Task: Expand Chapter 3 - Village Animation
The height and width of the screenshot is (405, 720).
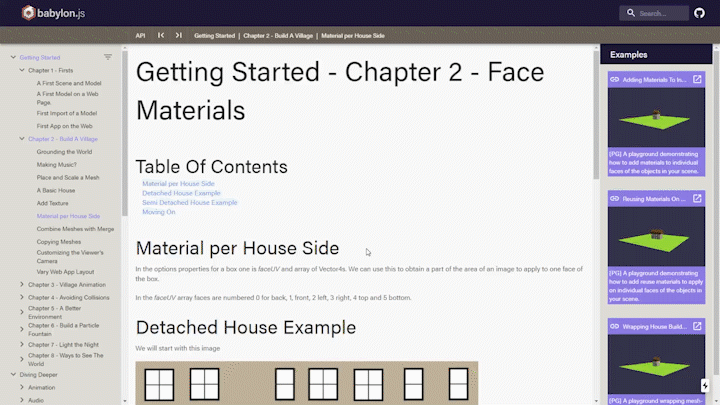Action: pyautogui.click(x=22, y=285)
